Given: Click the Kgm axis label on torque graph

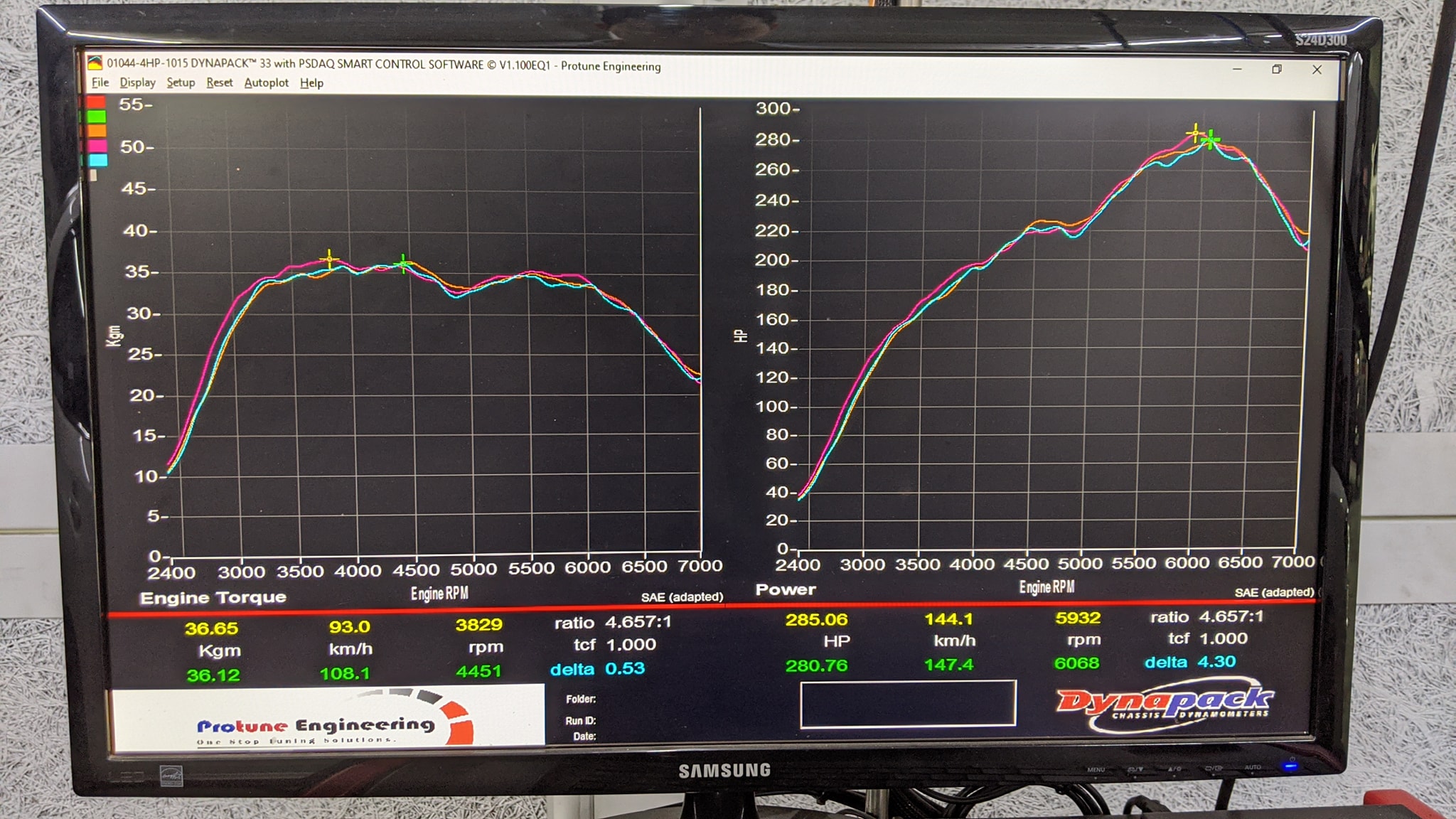Looking at the screenshot, I should pyautogui.click(x=114, y=336).
